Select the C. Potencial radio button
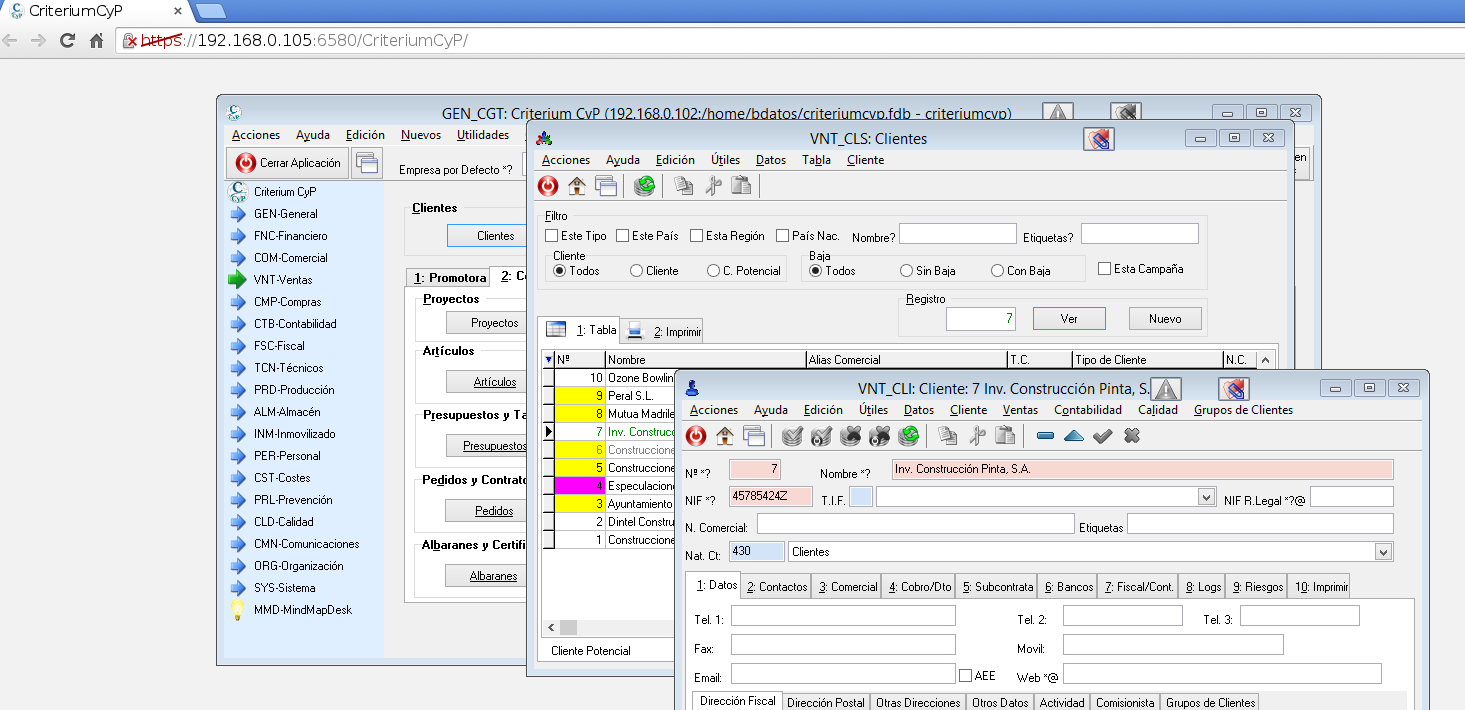This screenshot has height=710, width=1465. click(x=713, y=271)
